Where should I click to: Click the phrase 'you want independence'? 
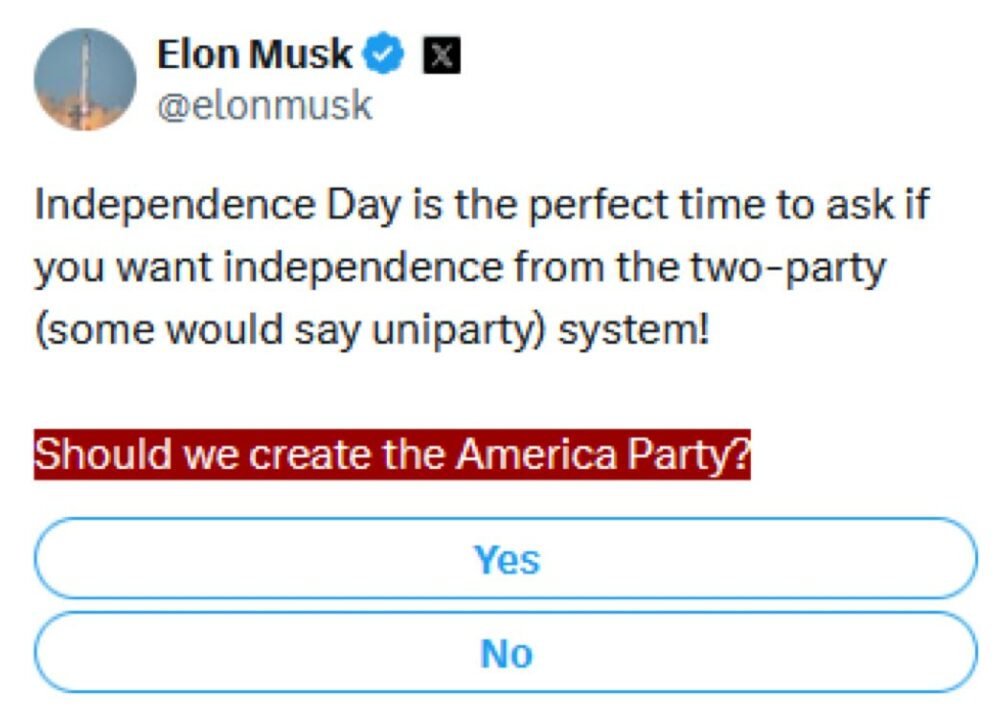tap(268, 268)
